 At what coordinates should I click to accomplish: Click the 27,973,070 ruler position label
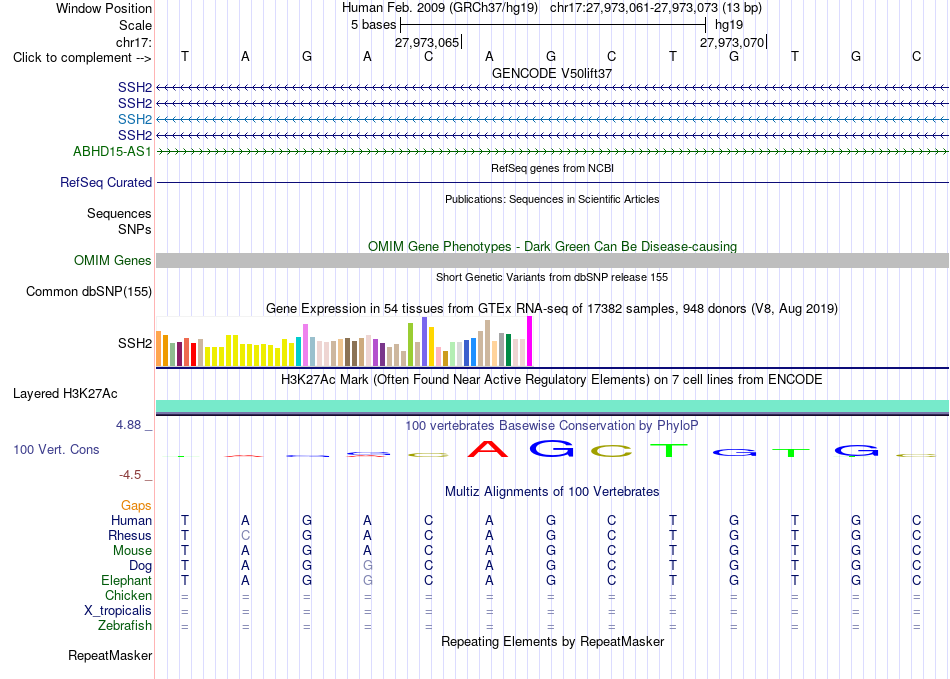pyautogui.click(x=731, y=42)
